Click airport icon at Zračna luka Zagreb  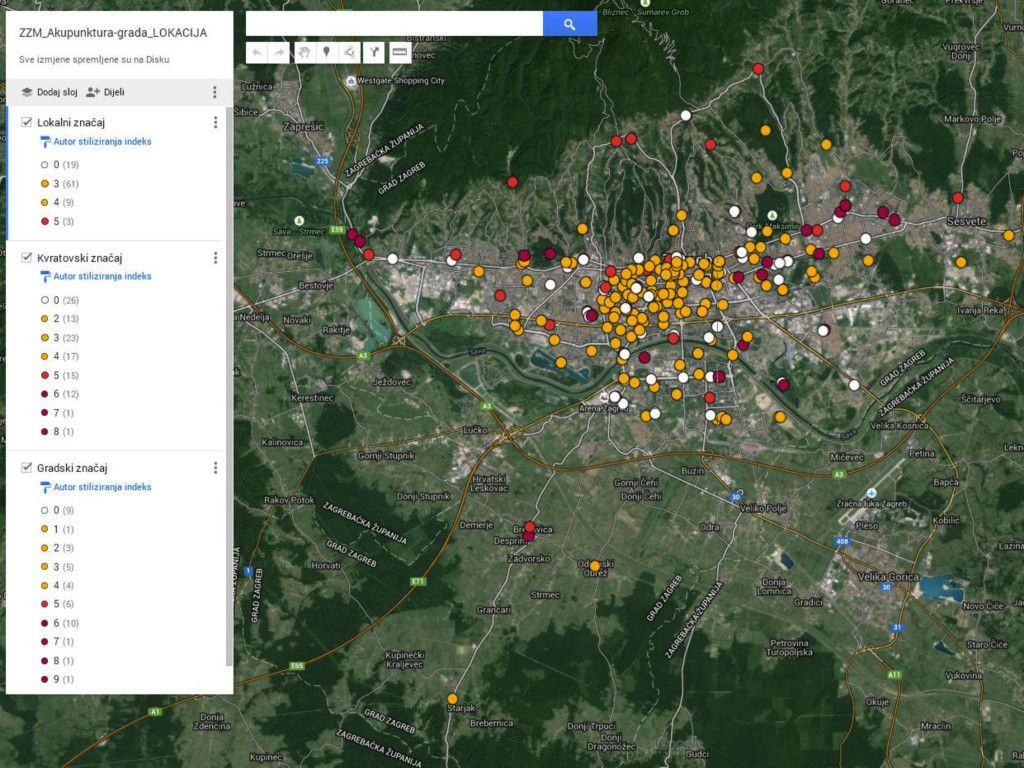(x=871, y=492)
